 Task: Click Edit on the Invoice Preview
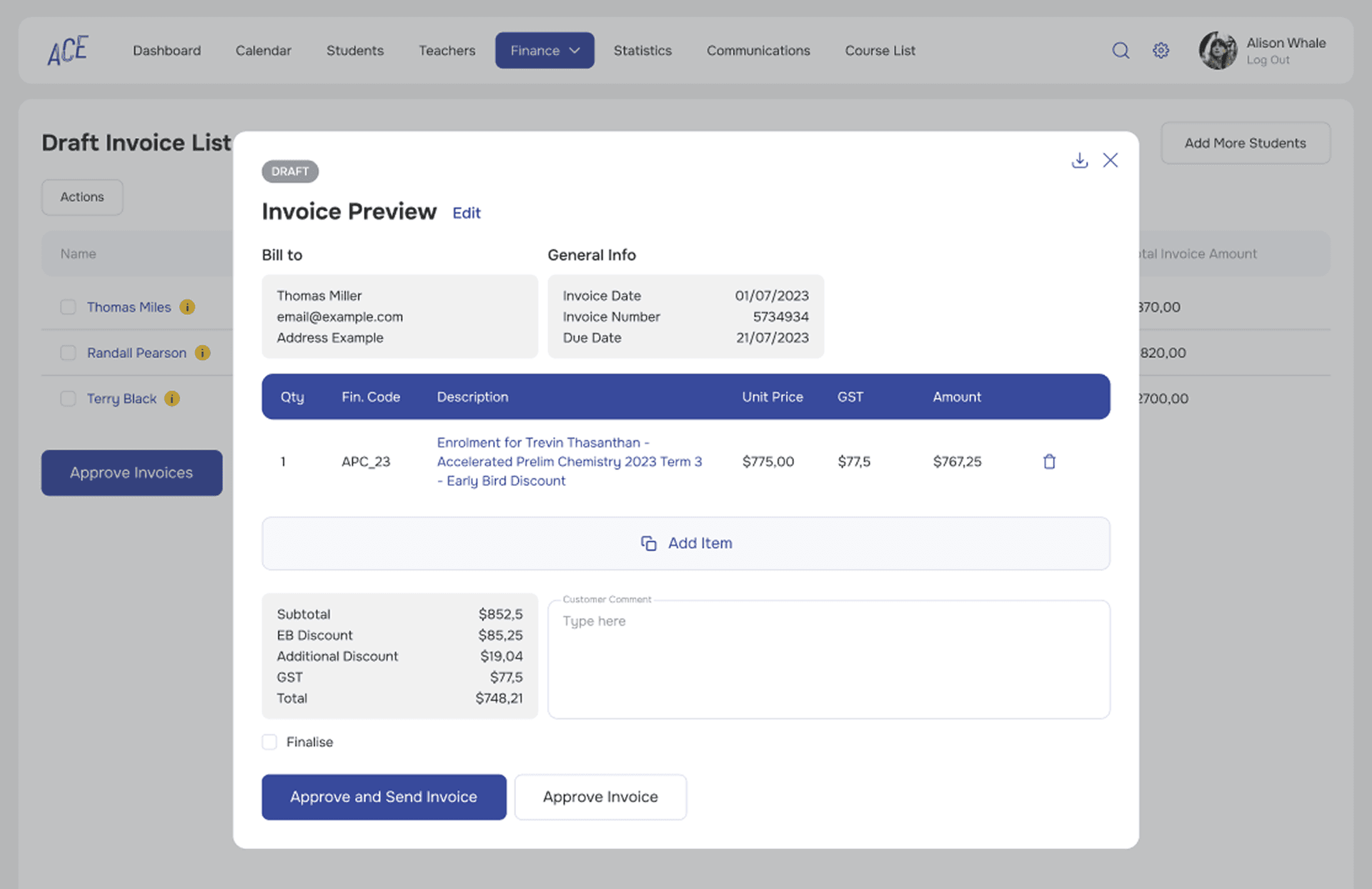pyautogui.click(x=466, y=212)
